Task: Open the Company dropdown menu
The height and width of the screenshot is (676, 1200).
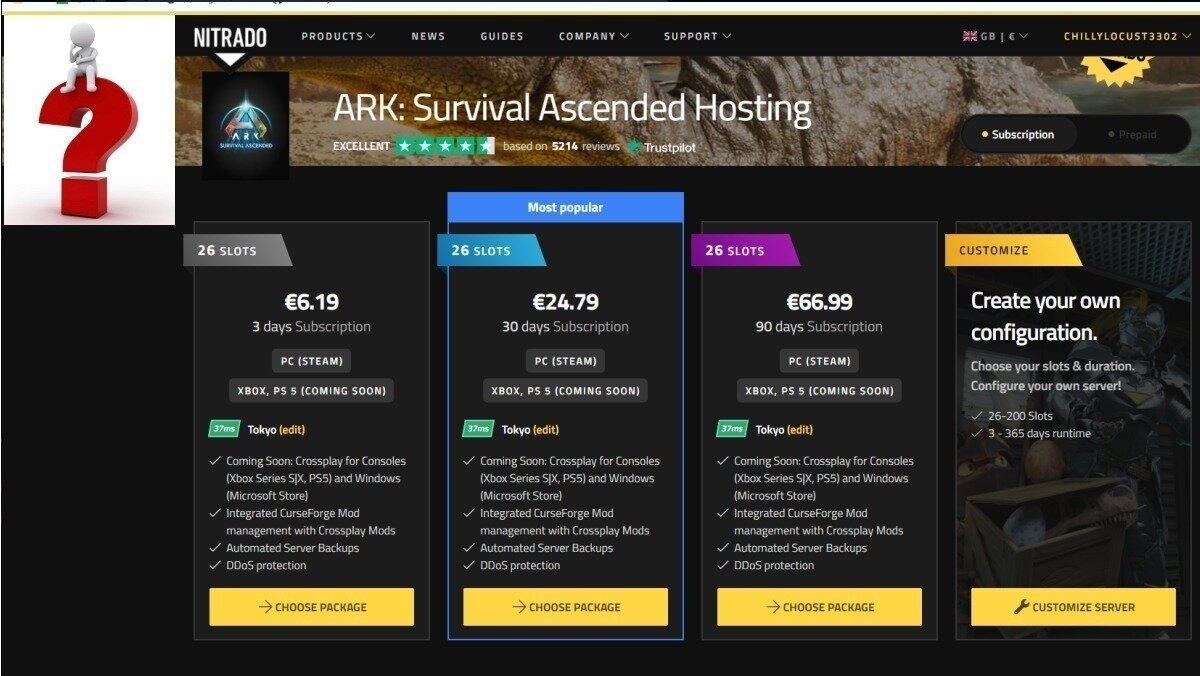Action: pyautogui.click(x=594, y=36)
